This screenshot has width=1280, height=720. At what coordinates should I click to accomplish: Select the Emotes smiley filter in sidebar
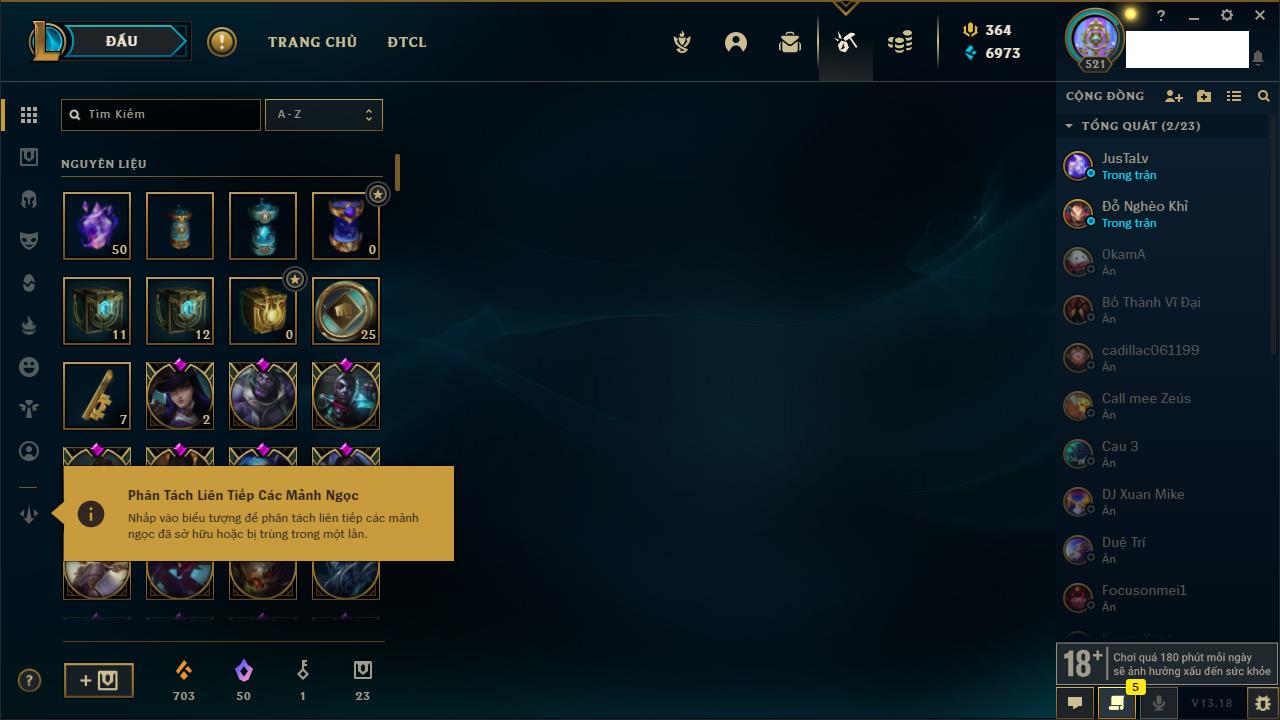(x=29, y=367)
